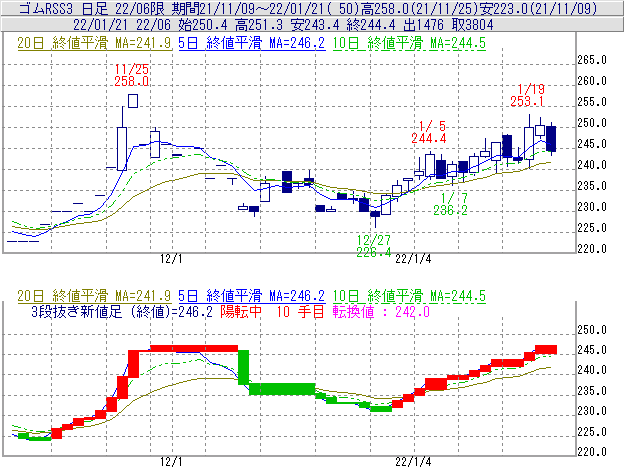624x475 pixels.
Task: Click the 転換値 : 242.0 text
Action: (381, 311)
